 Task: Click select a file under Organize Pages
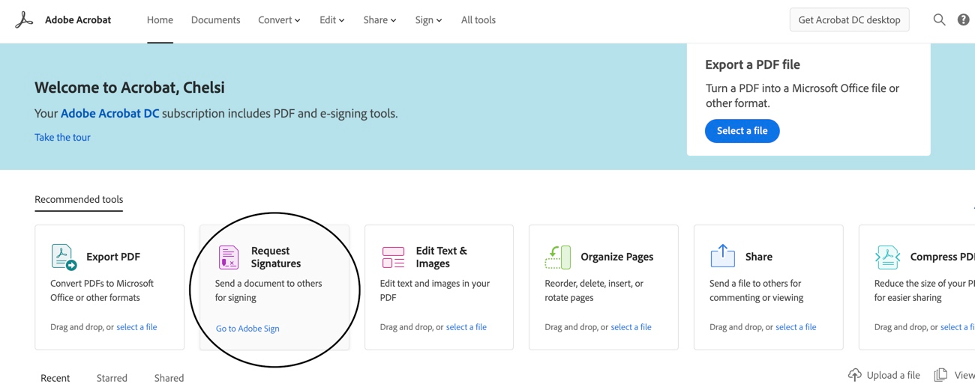point(631,327)
